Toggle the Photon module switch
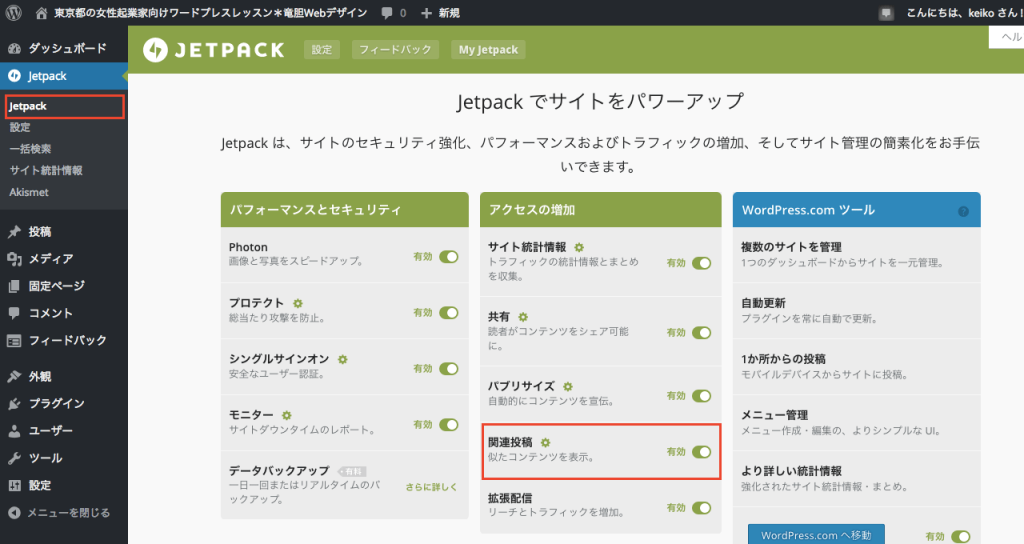The width and height of the screenshot is (1024, 544). tap(449, 257)
